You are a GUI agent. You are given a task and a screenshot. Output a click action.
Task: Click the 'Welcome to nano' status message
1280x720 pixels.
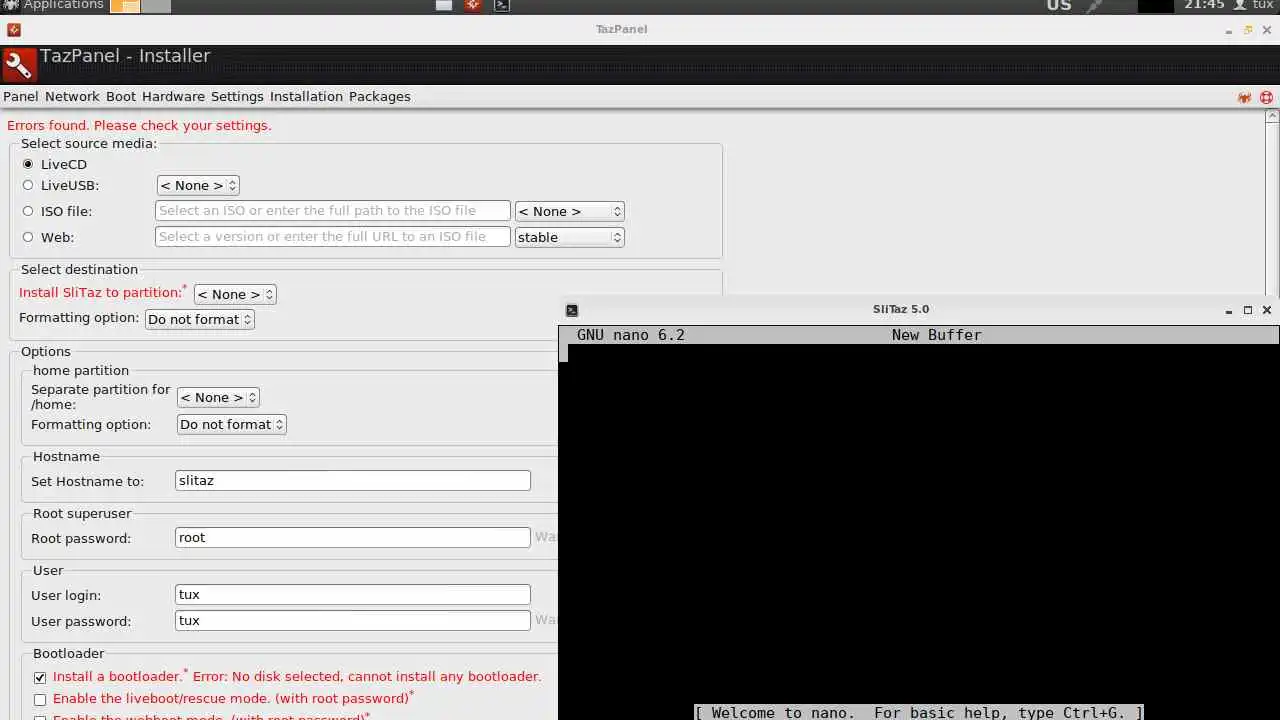pyautogui.click(x=919, y=713)
